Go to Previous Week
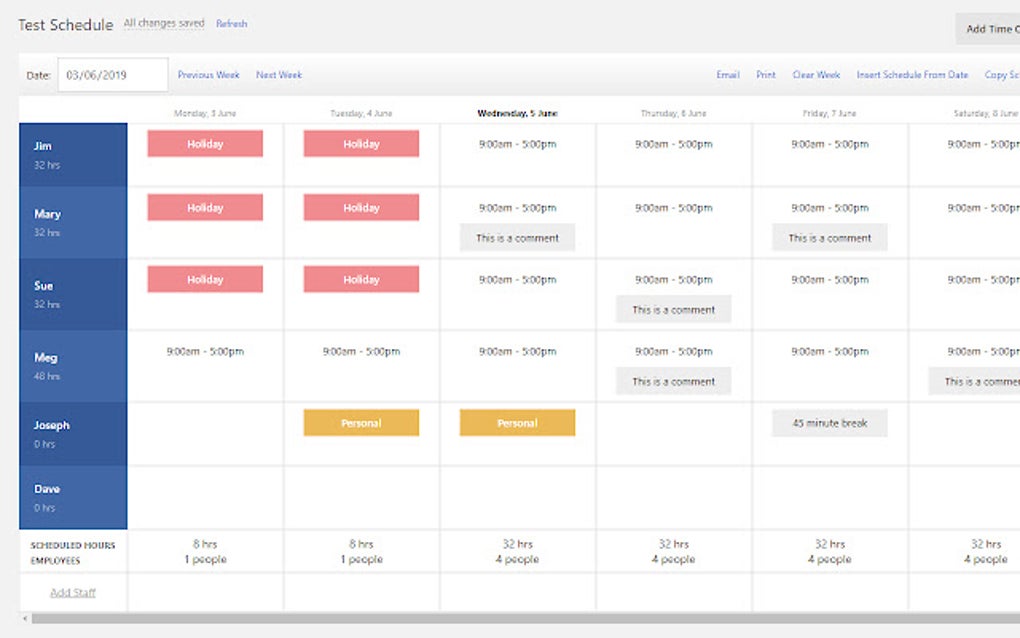This screenshot has width=1020, height=638. 208,74
